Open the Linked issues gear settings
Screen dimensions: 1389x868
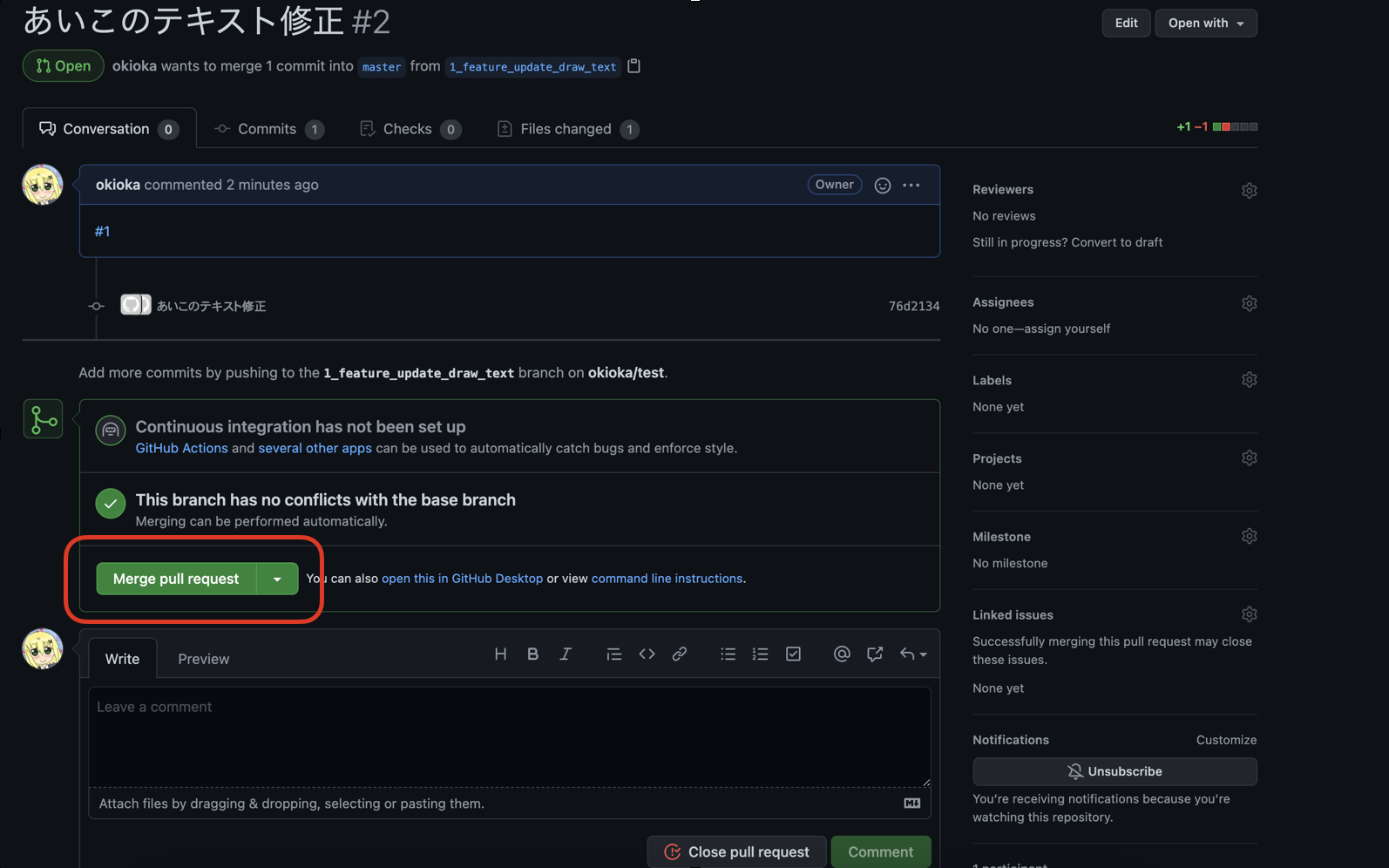pos(1250,614)
